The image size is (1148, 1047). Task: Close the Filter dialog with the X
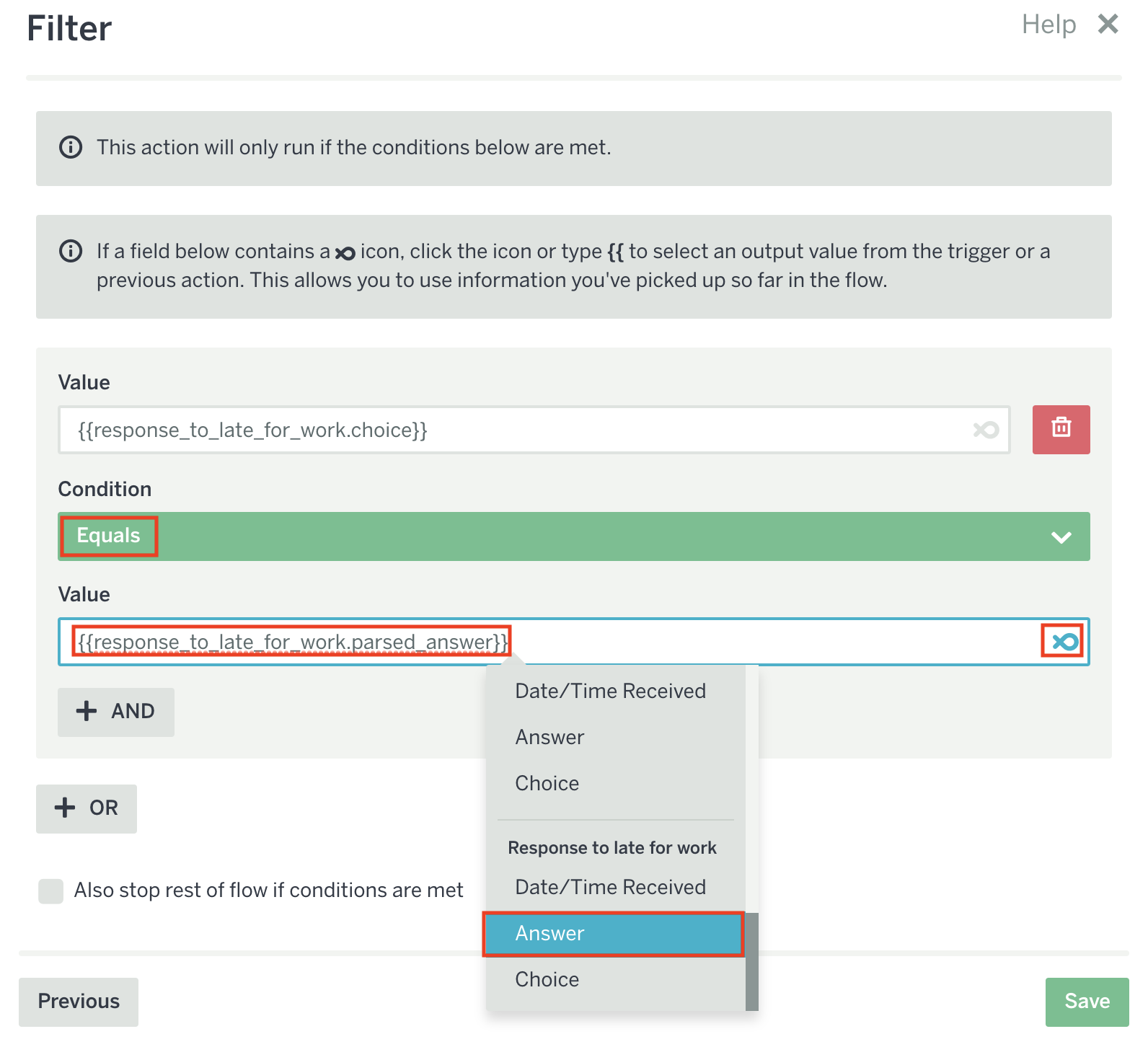(1108, 25)
